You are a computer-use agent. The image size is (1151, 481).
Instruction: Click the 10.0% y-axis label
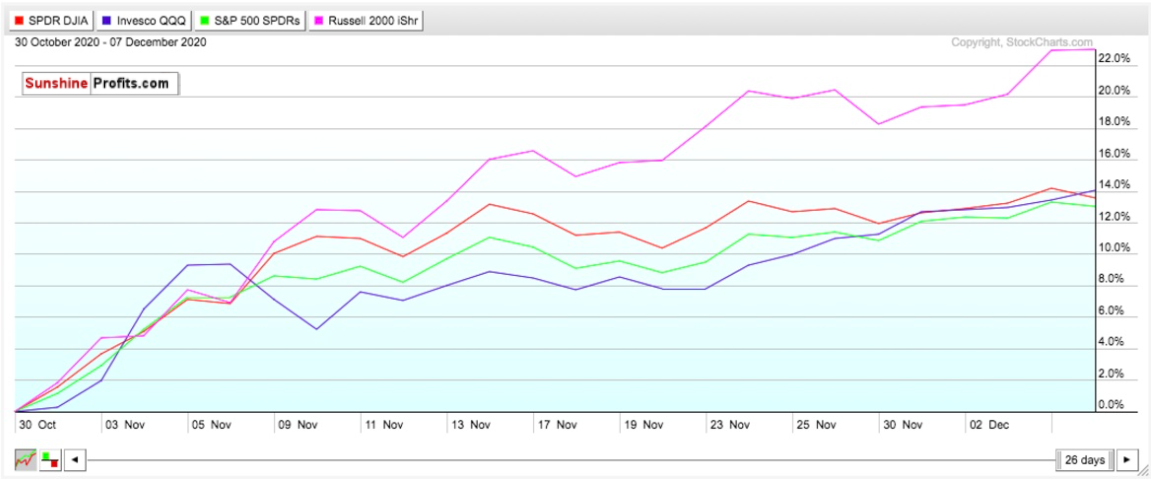[1114, 248]
